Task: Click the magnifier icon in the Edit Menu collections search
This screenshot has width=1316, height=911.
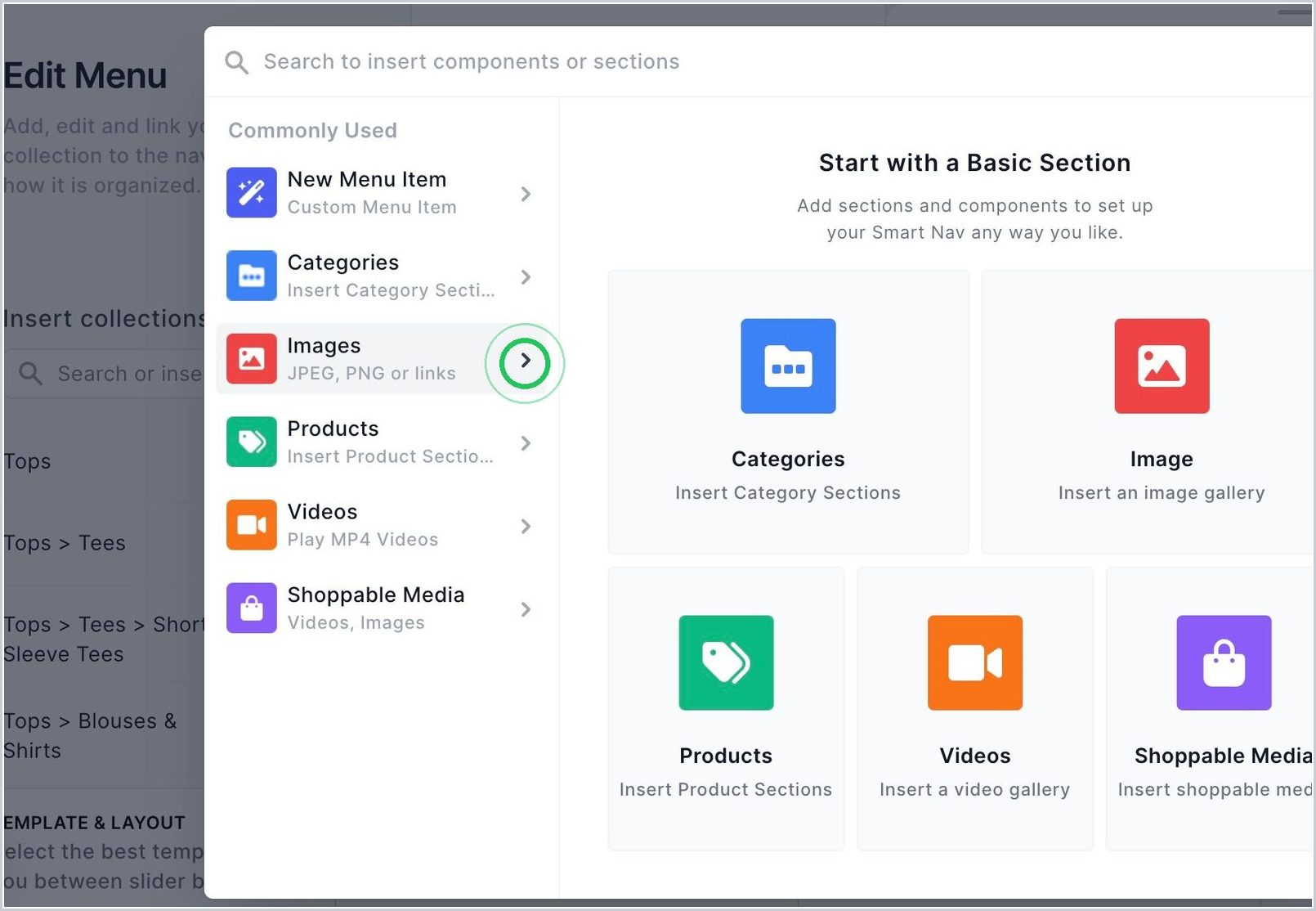Action: 30,374
